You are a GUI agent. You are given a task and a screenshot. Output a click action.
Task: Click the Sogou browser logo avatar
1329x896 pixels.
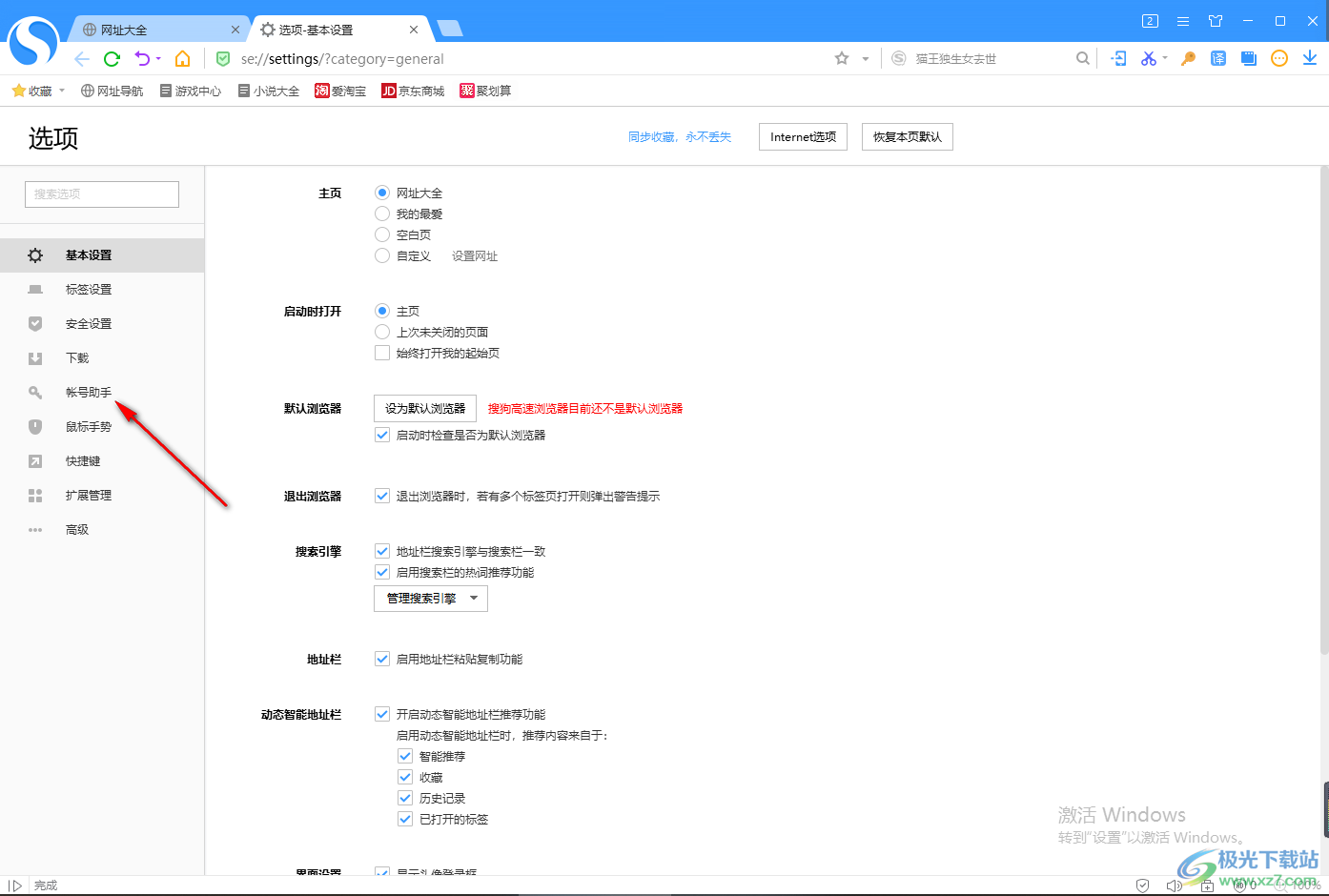(33, 41)
